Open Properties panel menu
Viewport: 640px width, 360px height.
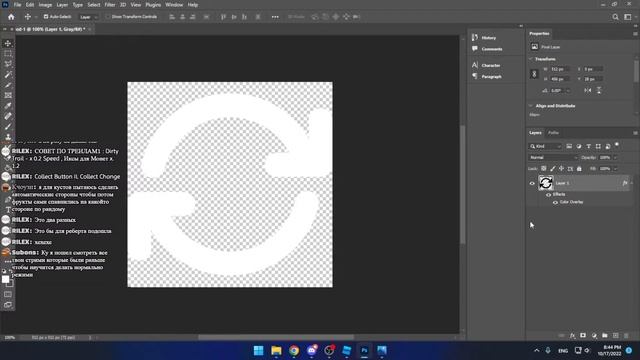(635, 33)
